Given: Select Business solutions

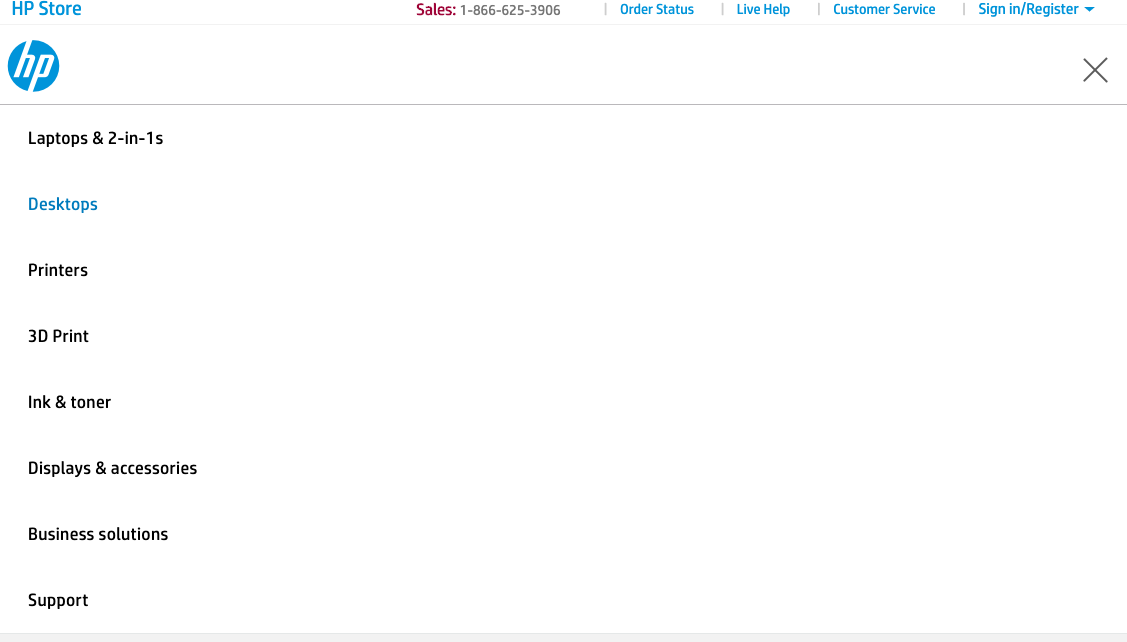Looking at the screenshot, I should [98, 535].
